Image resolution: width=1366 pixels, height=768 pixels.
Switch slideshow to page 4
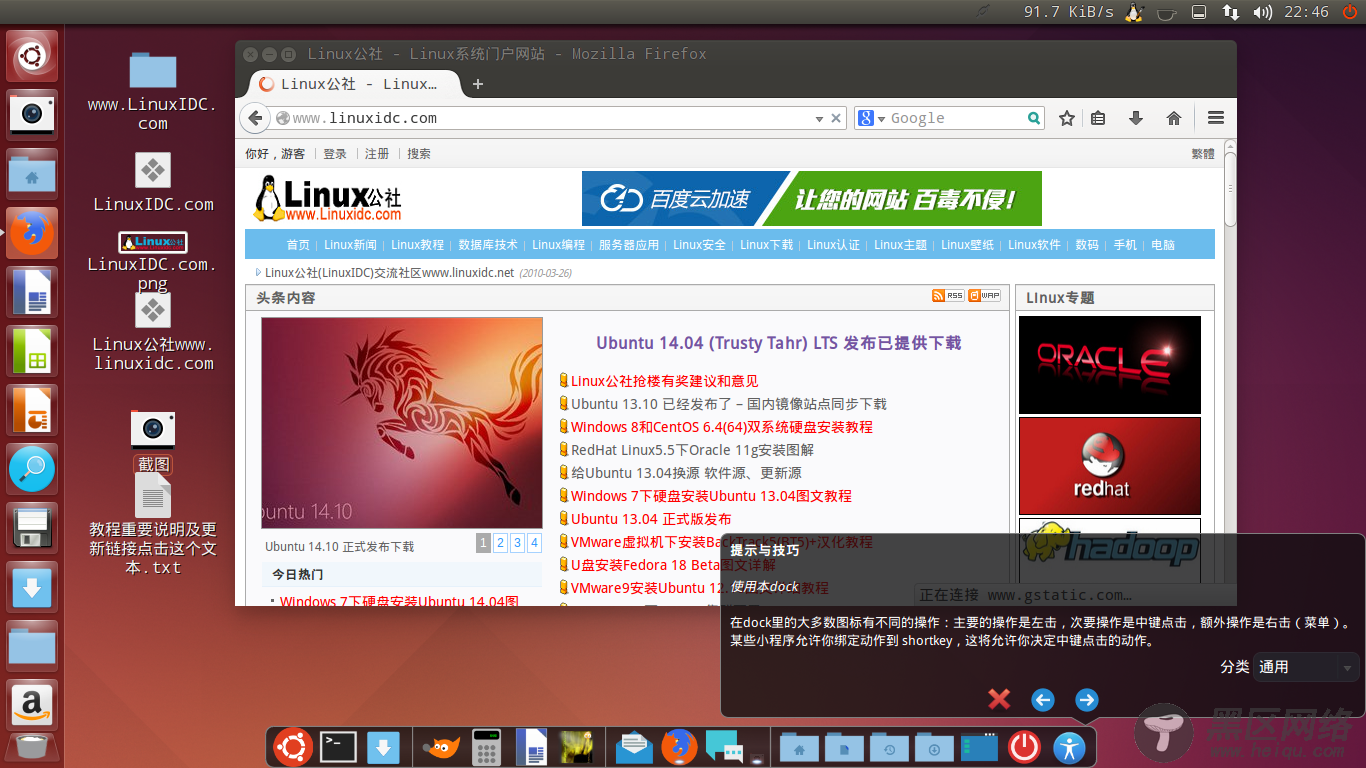click(534, 543)
